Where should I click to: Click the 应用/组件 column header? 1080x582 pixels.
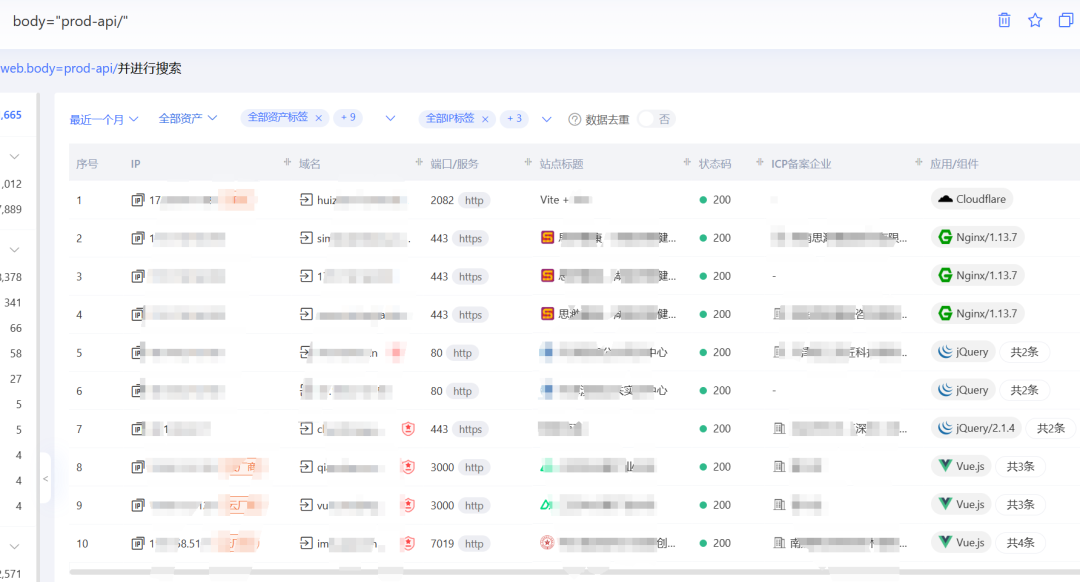coord(954,164)
